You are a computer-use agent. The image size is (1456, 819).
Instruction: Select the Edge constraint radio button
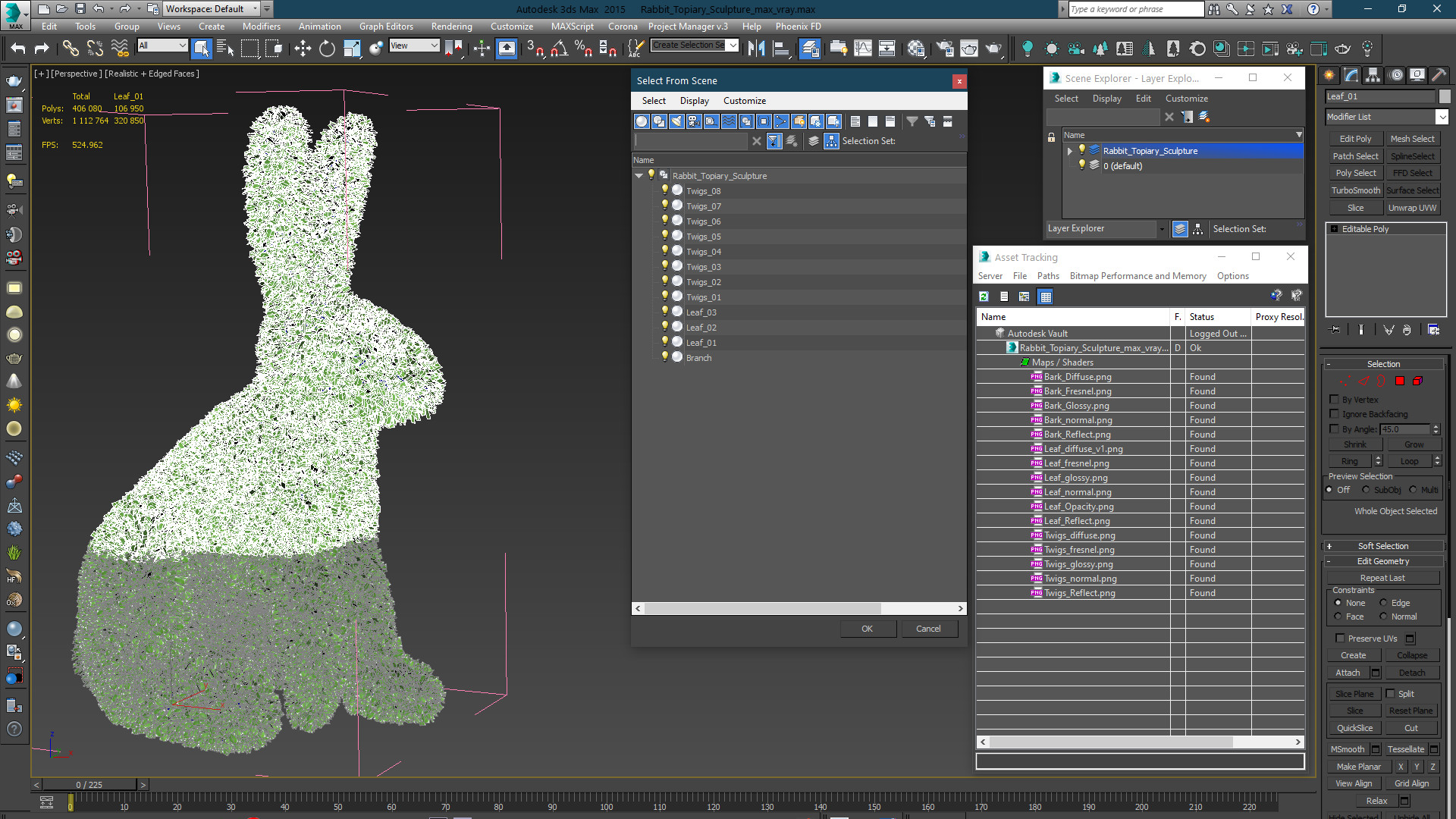tap(1383, 603)
